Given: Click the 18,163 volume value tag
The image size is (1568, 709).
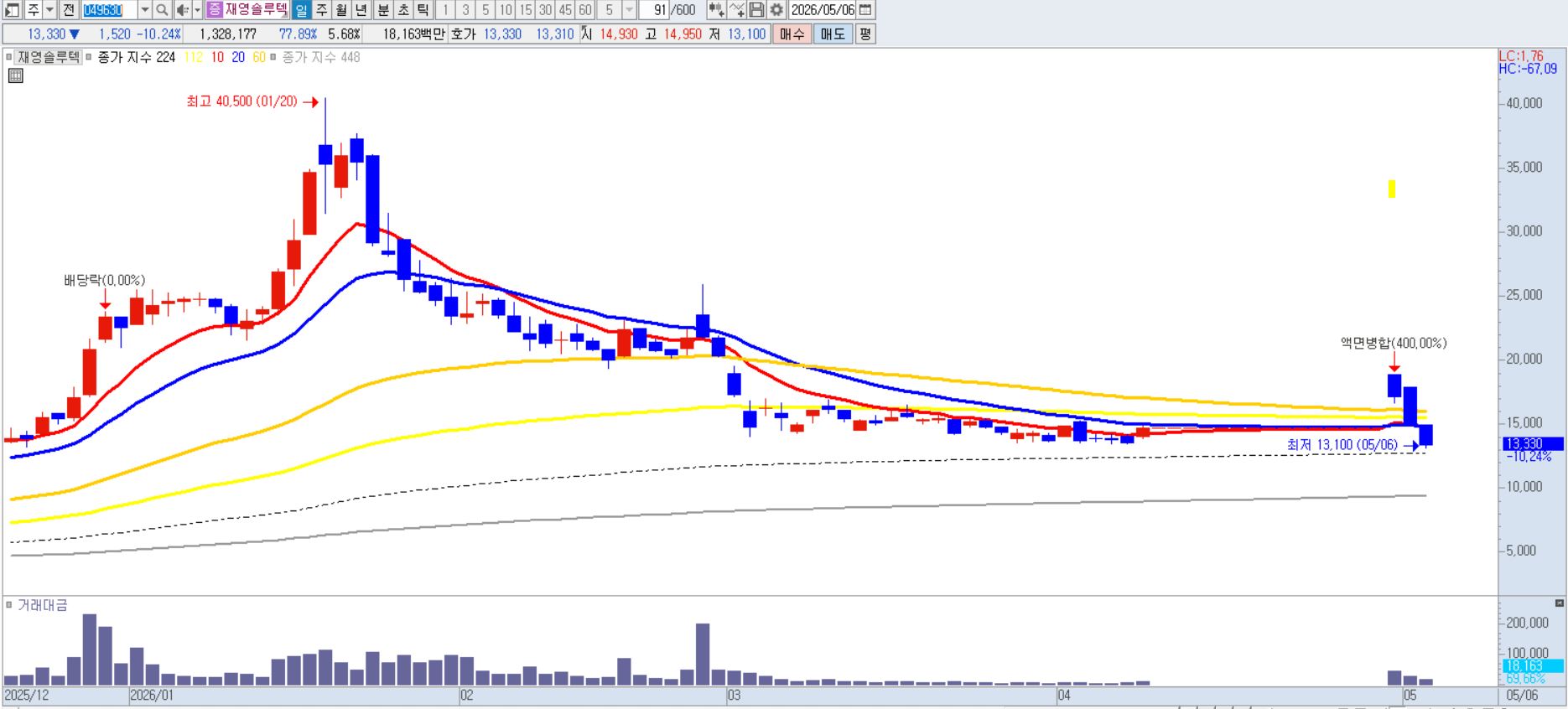Looking at the screenshot, I should click(1533, 665).
